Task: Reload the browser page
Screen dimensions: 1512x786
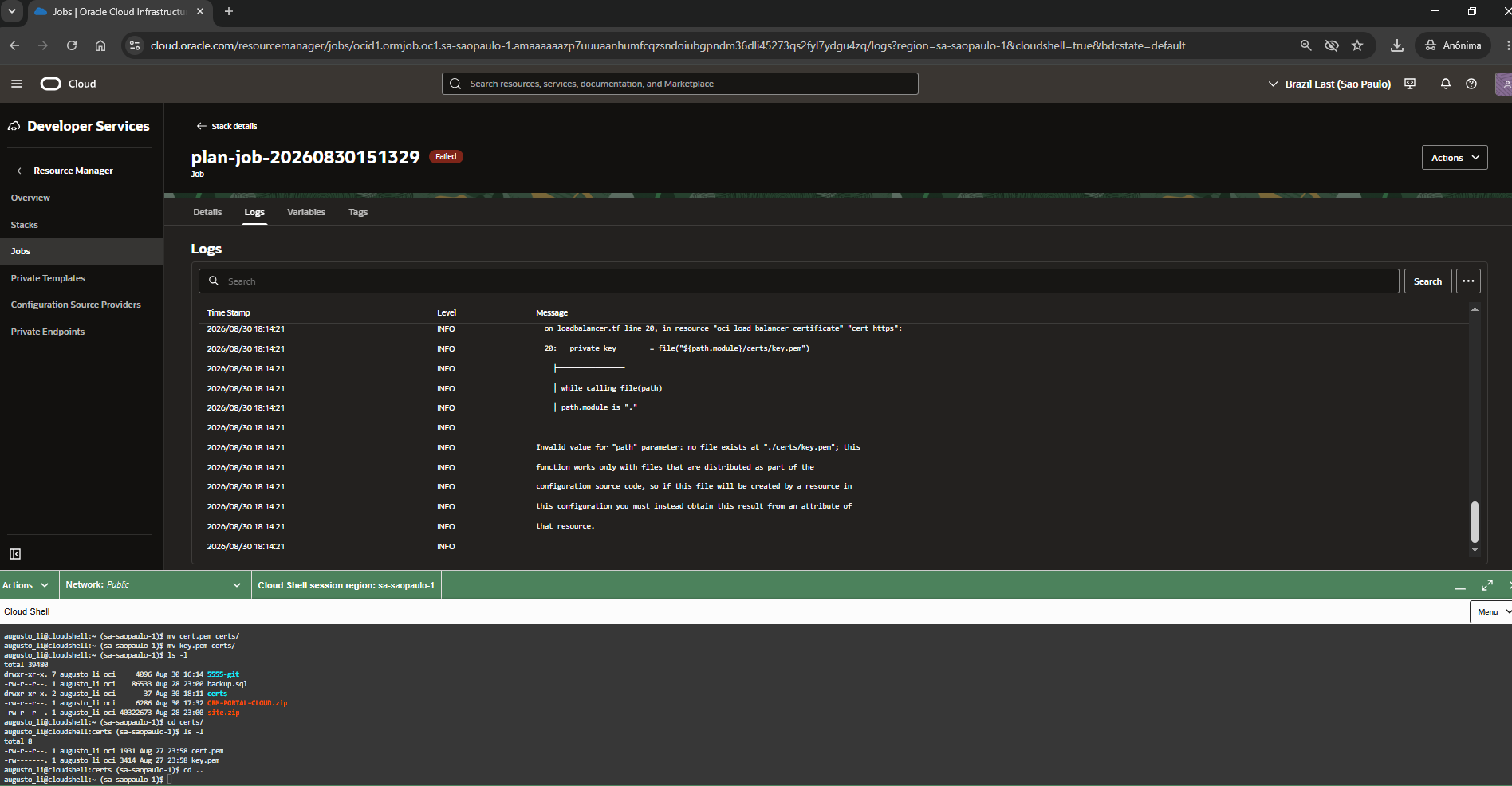Action: 72,45
